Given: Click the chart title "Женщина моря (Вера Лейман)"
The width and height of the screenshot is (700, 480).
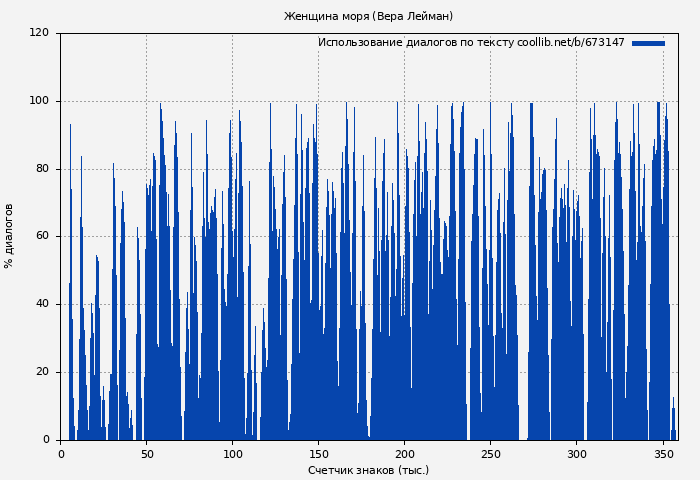Looking at the screenshot, I should 368,16.
